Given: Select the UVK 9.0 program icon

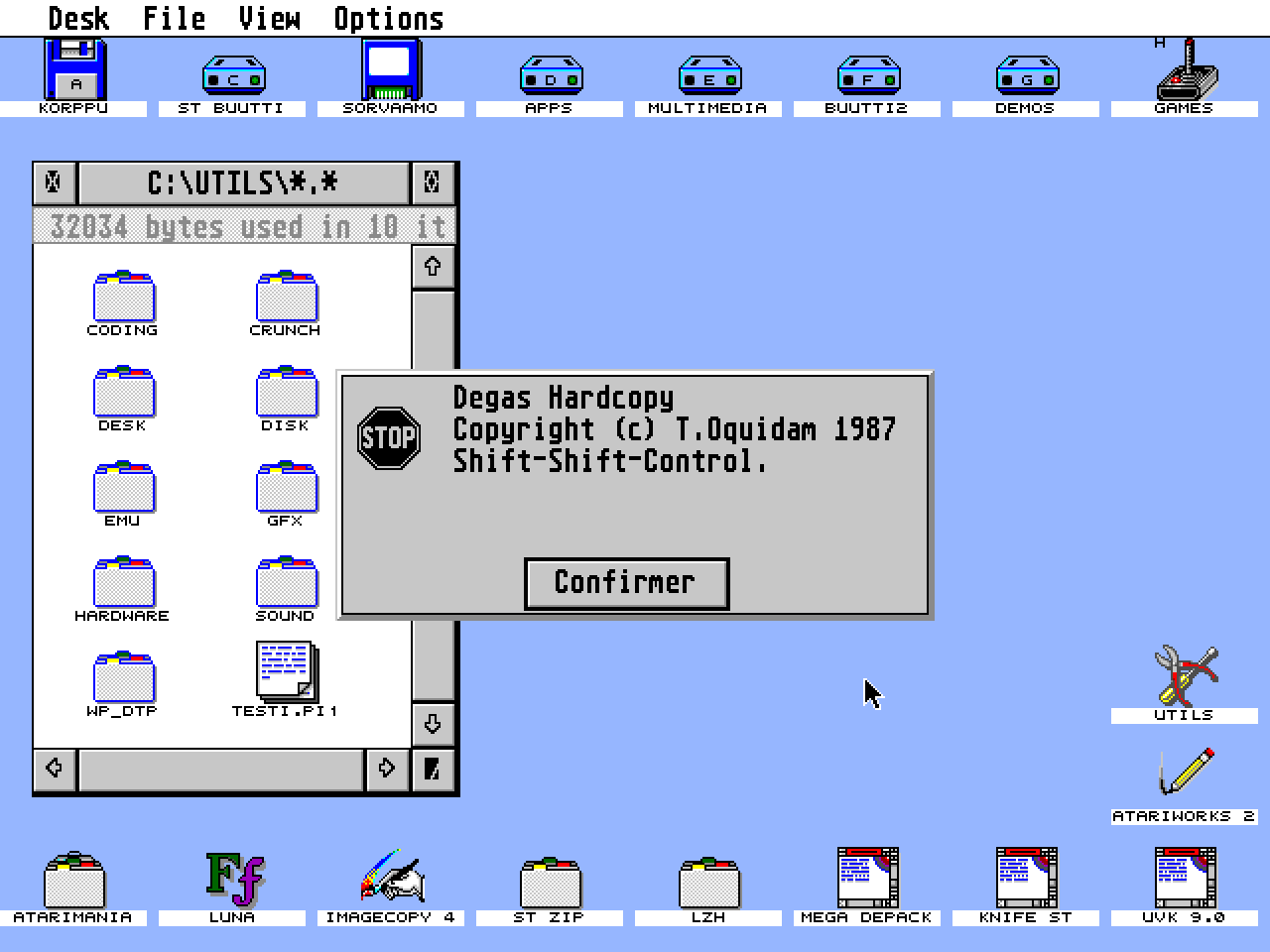Looking at the screenshot, I should (1184, 879).
